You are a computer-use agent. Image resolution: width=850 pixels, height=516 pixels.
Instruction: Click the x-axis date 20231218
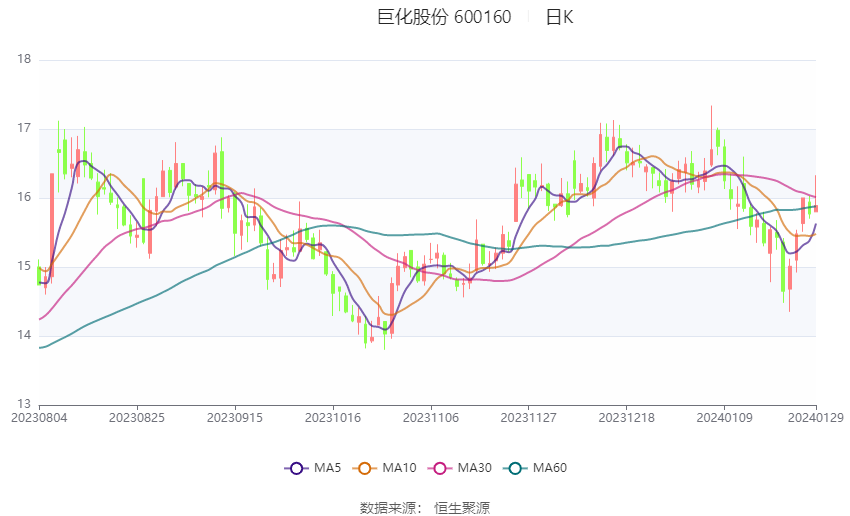[627, 418]
